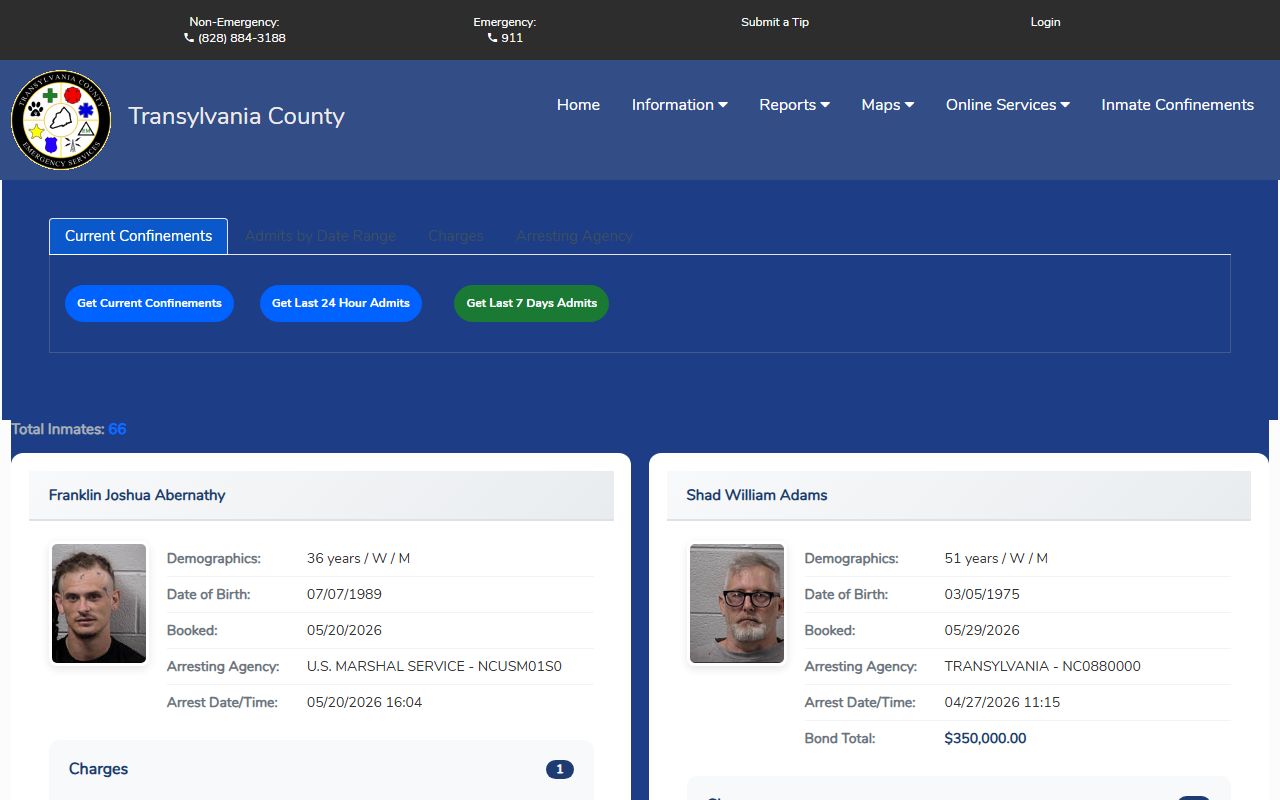This screenshot has width=1280, height=800.
Task: Click the non-emergency phone icon
Action: click(x=189, y=38)
